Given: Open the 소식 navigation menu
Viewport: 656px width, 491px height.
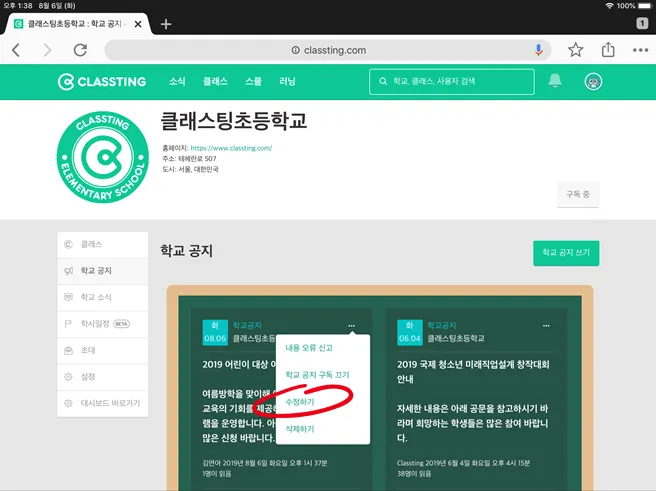Looking at the screenshot, I should click(177, 81).
